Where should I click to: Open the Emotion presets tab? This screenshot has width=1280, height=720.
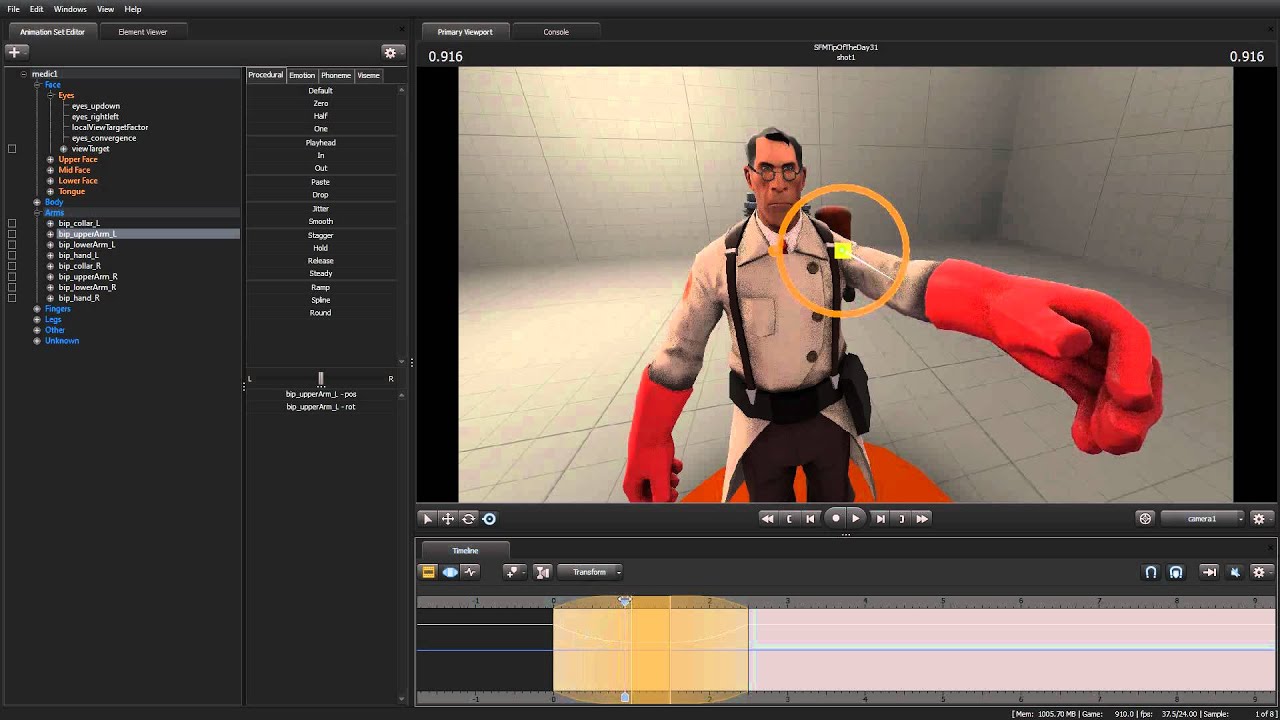[x=302, y=75]
